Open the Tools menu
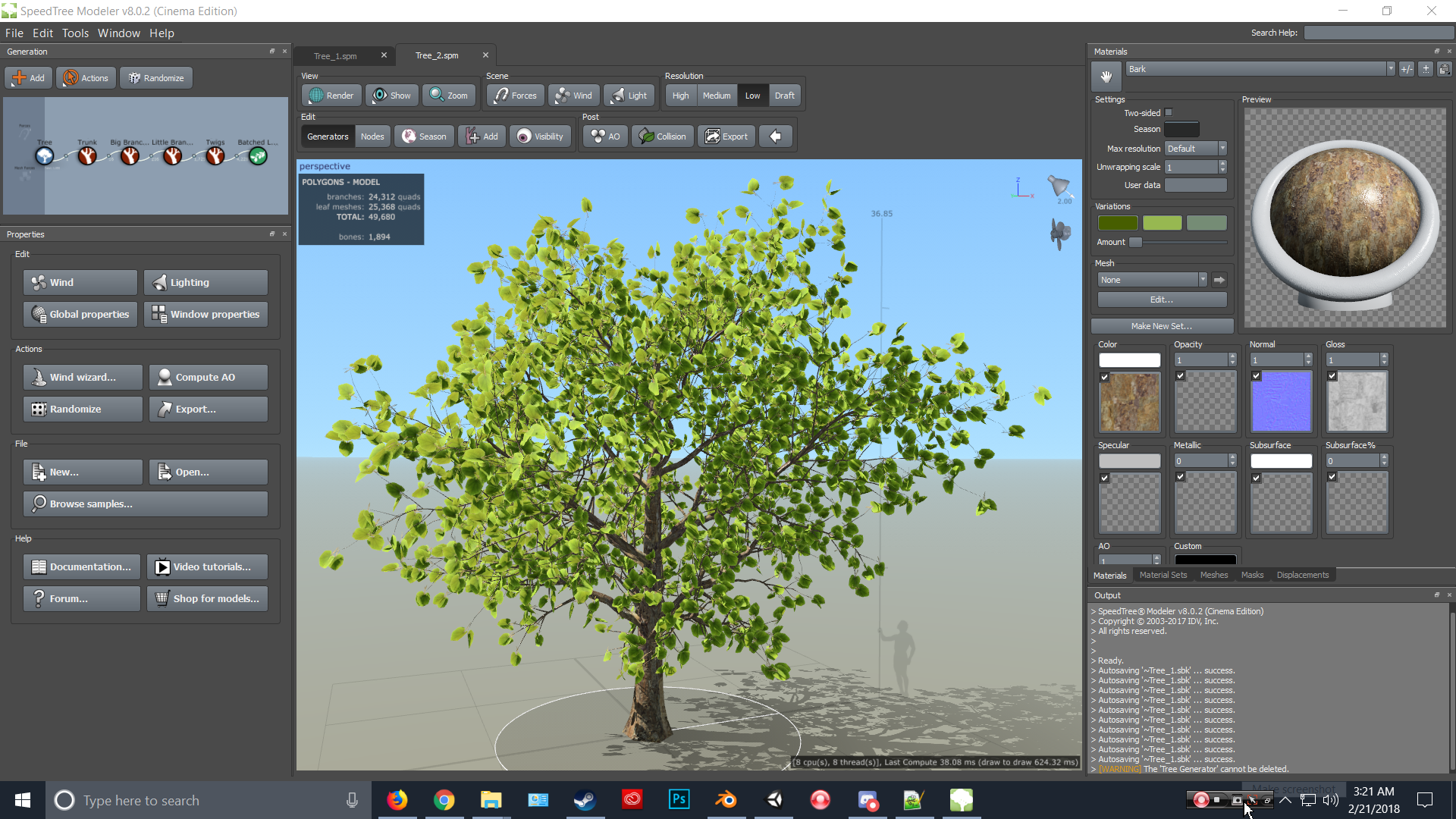 (x=75, y=33)
